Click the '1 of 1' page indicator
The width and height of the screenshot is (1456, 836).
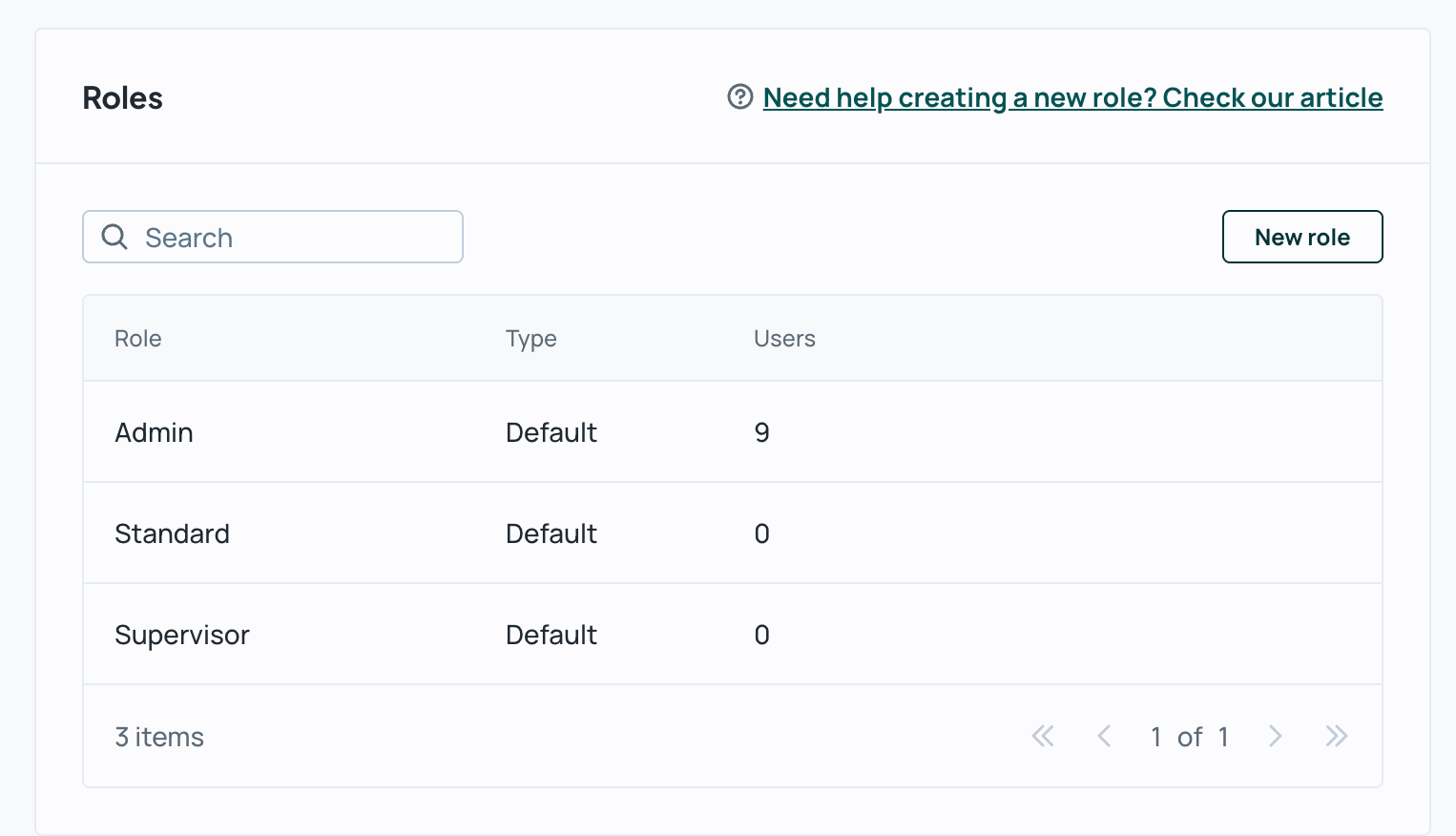1189,737
